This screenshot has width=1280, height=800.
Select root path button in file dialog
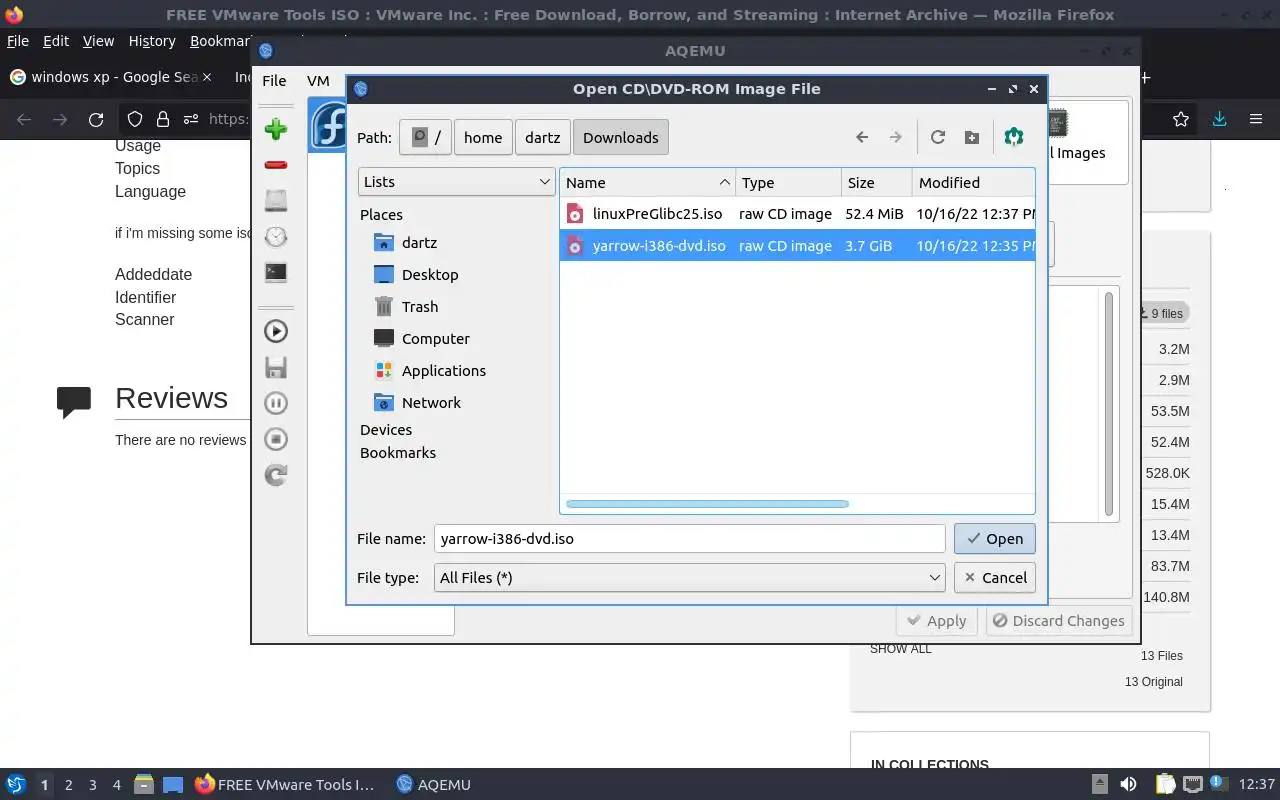425,137
